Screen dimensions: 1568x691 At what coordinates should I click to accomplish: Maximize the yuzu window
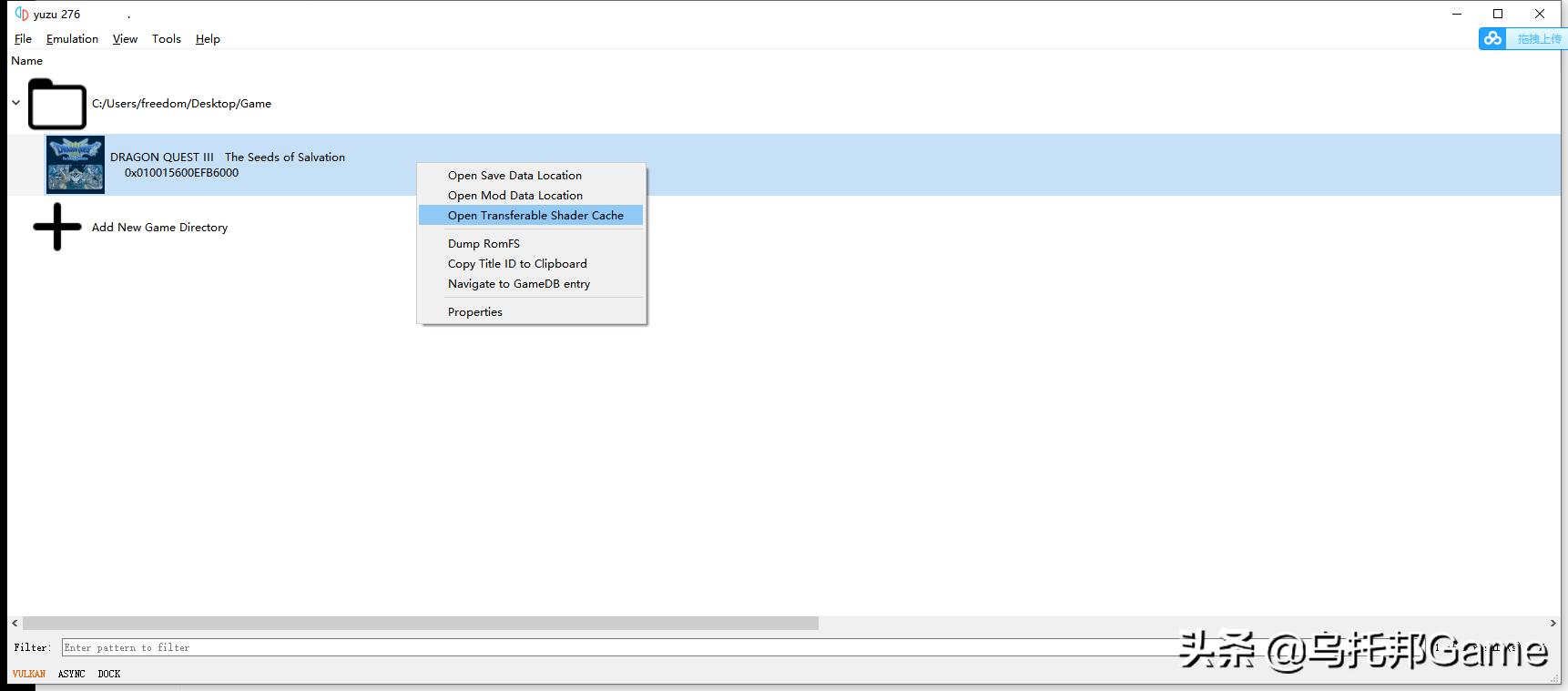(x=1498, y=14)
